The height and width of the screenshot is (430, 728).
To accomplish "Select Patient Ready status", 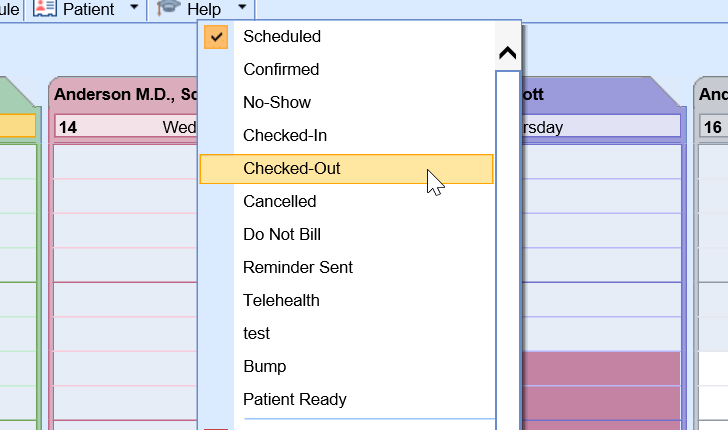I will pos(295,400).
